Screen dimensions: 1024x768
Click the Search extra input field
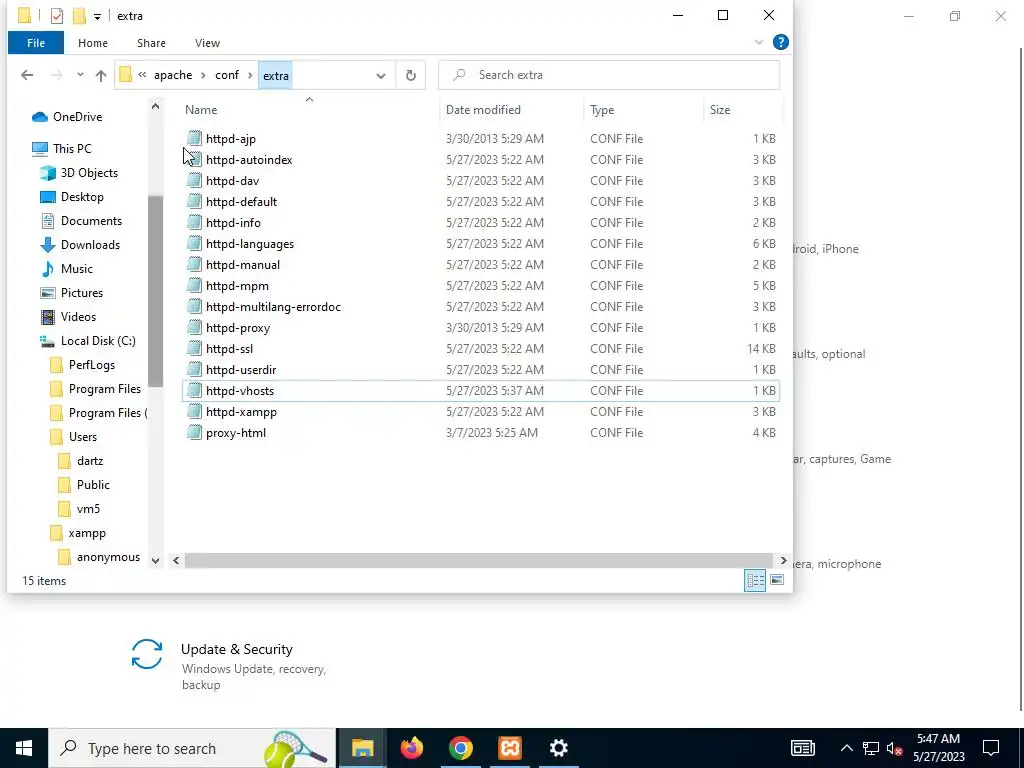pyautogui.click(x=609, y=75)
